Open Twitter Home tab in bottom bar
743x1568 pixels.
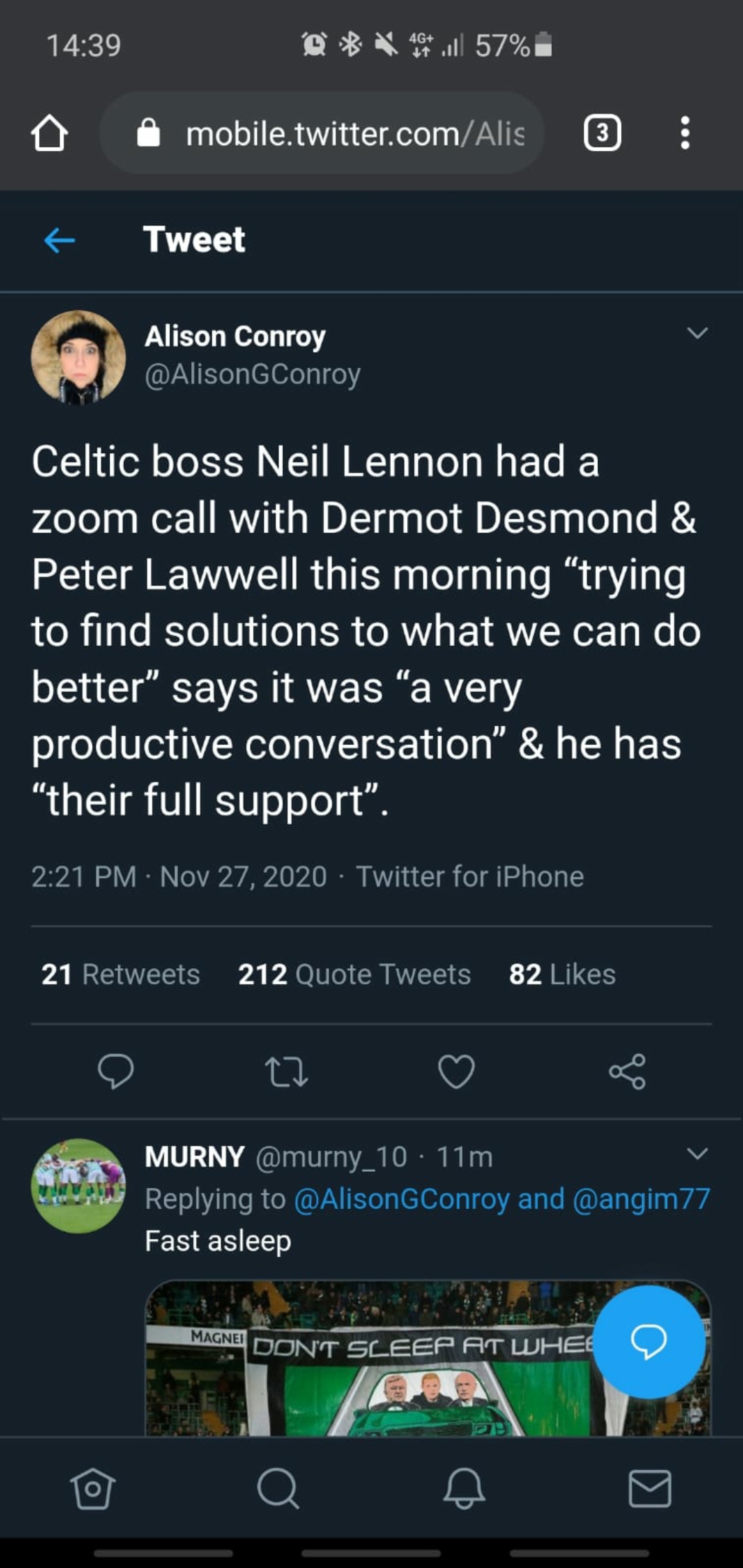pyautogui.click(x=92, y=1489)
